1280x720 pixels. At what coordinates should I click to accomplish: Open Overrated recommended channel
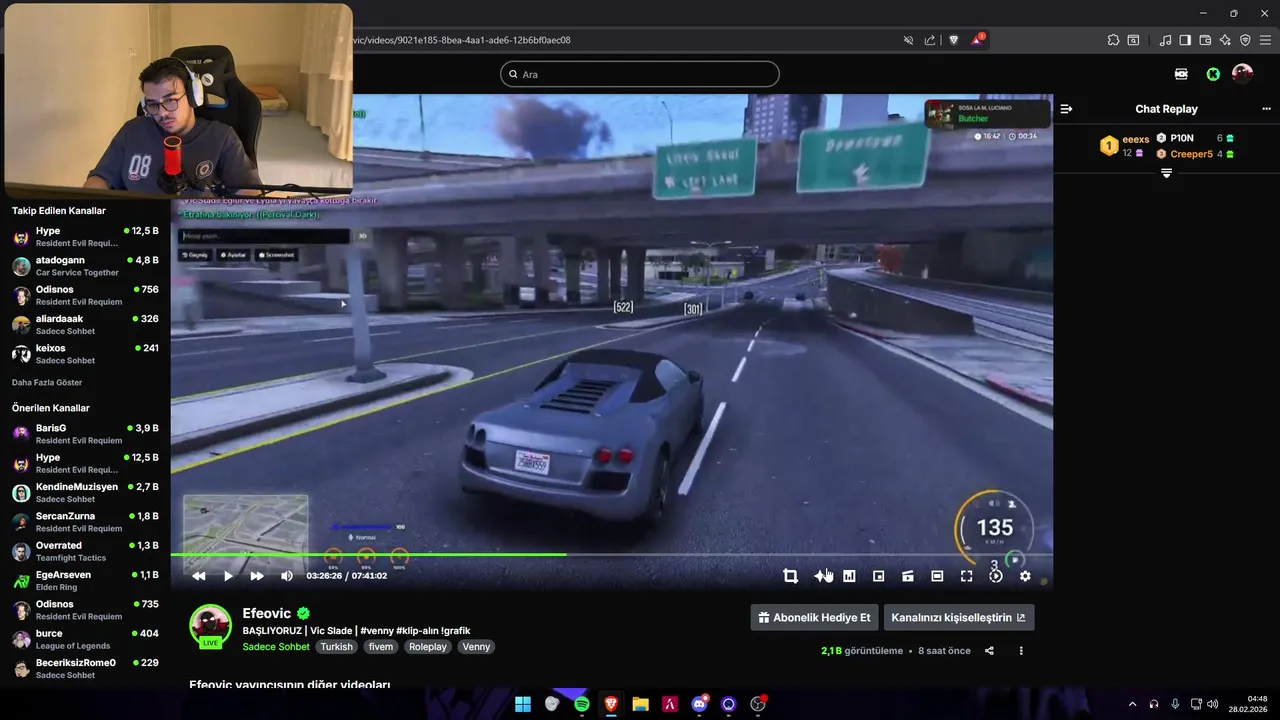point(85,551)
